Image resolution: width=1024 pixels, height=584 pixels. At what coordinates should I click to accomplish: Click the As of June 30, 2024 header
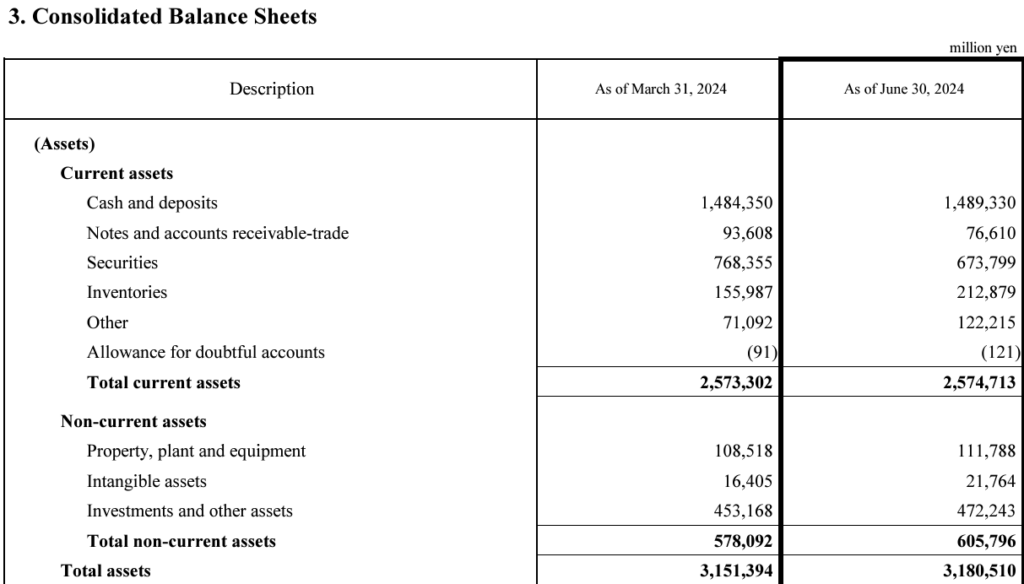point(903,89)
